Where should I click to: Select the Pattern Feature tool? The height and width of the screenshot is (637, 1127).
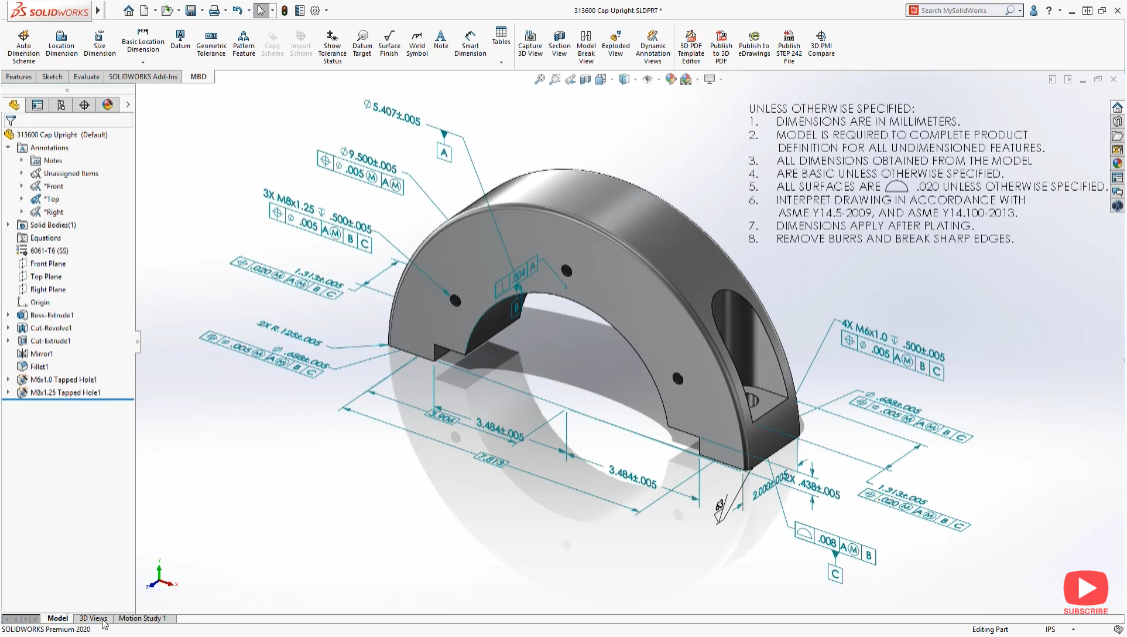[x=244, y=44]
